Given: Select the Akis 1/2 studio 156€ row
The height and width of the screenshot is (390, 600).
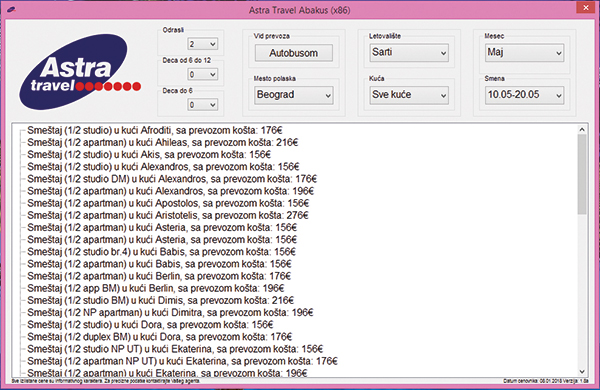Looking at the screenshot, I should pyautogui.click(x=149, y=155).
